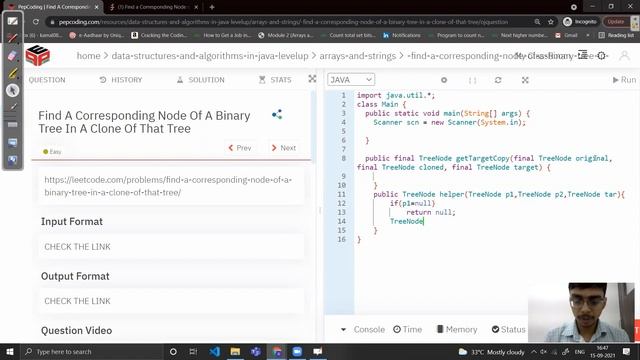Click the arrays-and-strings breadcrumb
The image size is (640, 360).
click(358, 56)
